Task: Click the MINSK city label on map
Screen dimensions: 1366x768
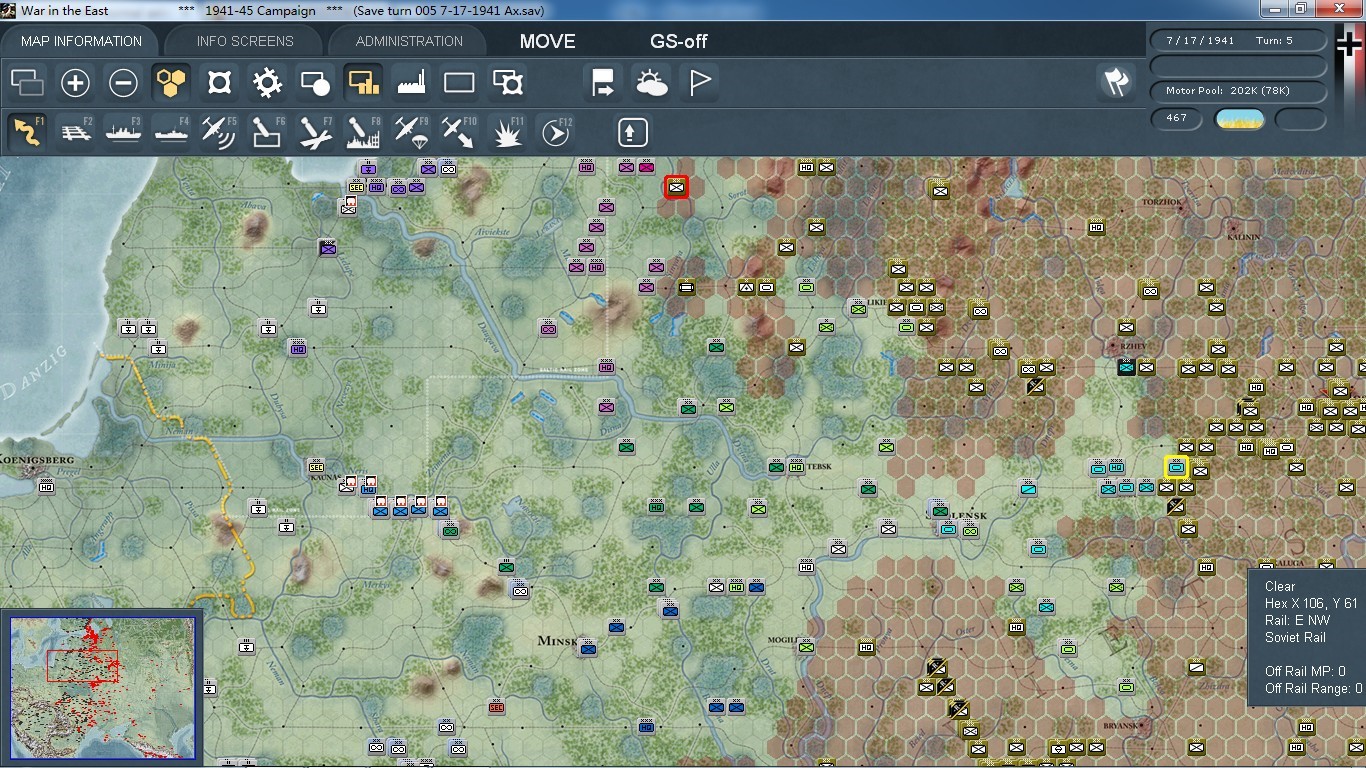Action: (557, 641)
